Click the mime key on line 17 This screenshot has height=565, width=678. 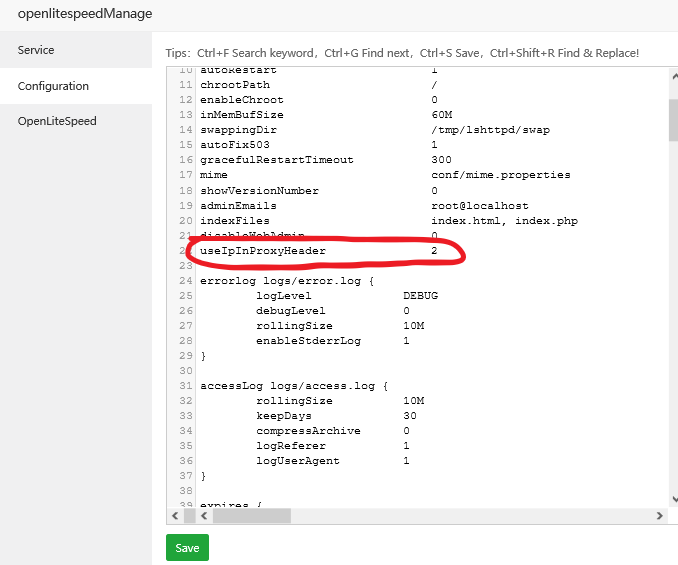[214, 175]
